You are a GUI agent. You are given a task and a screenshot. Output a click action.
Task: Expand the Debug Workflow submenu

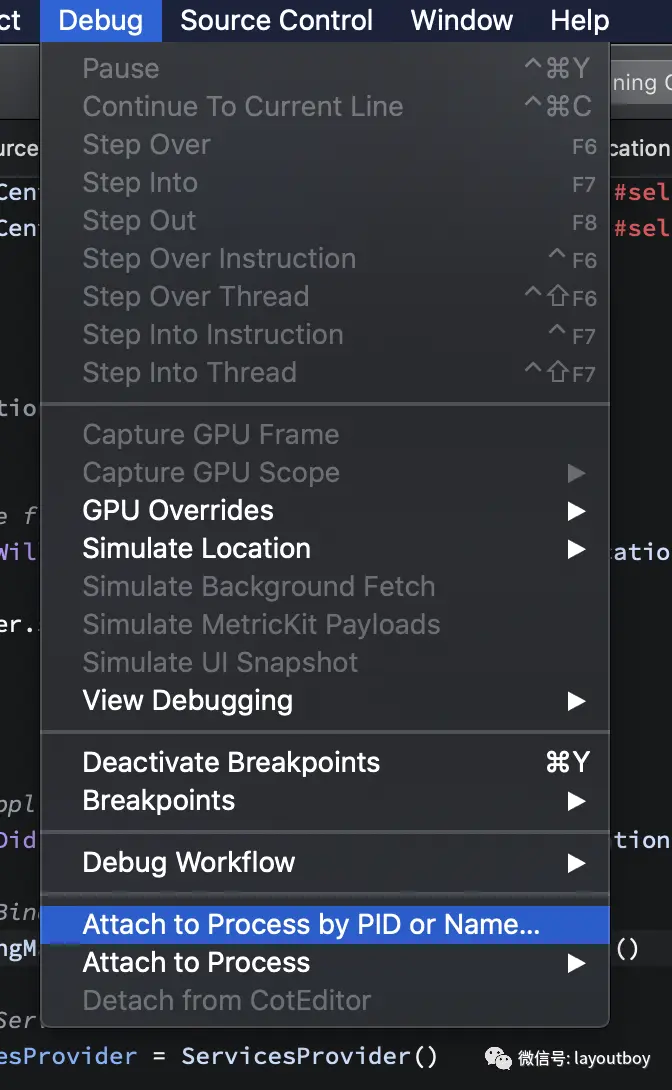188,863
